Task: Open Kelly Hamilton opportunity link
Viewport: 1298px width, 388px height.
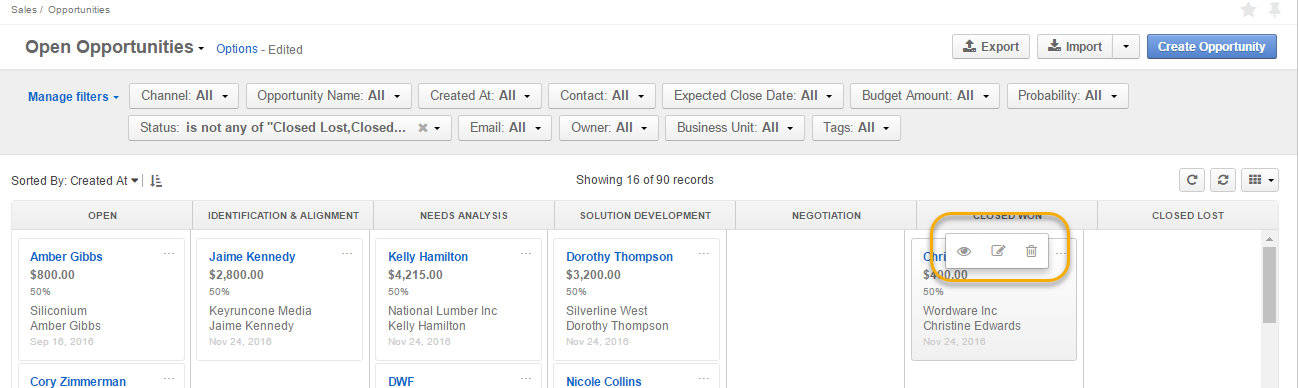Action: (x=428, y=257)
